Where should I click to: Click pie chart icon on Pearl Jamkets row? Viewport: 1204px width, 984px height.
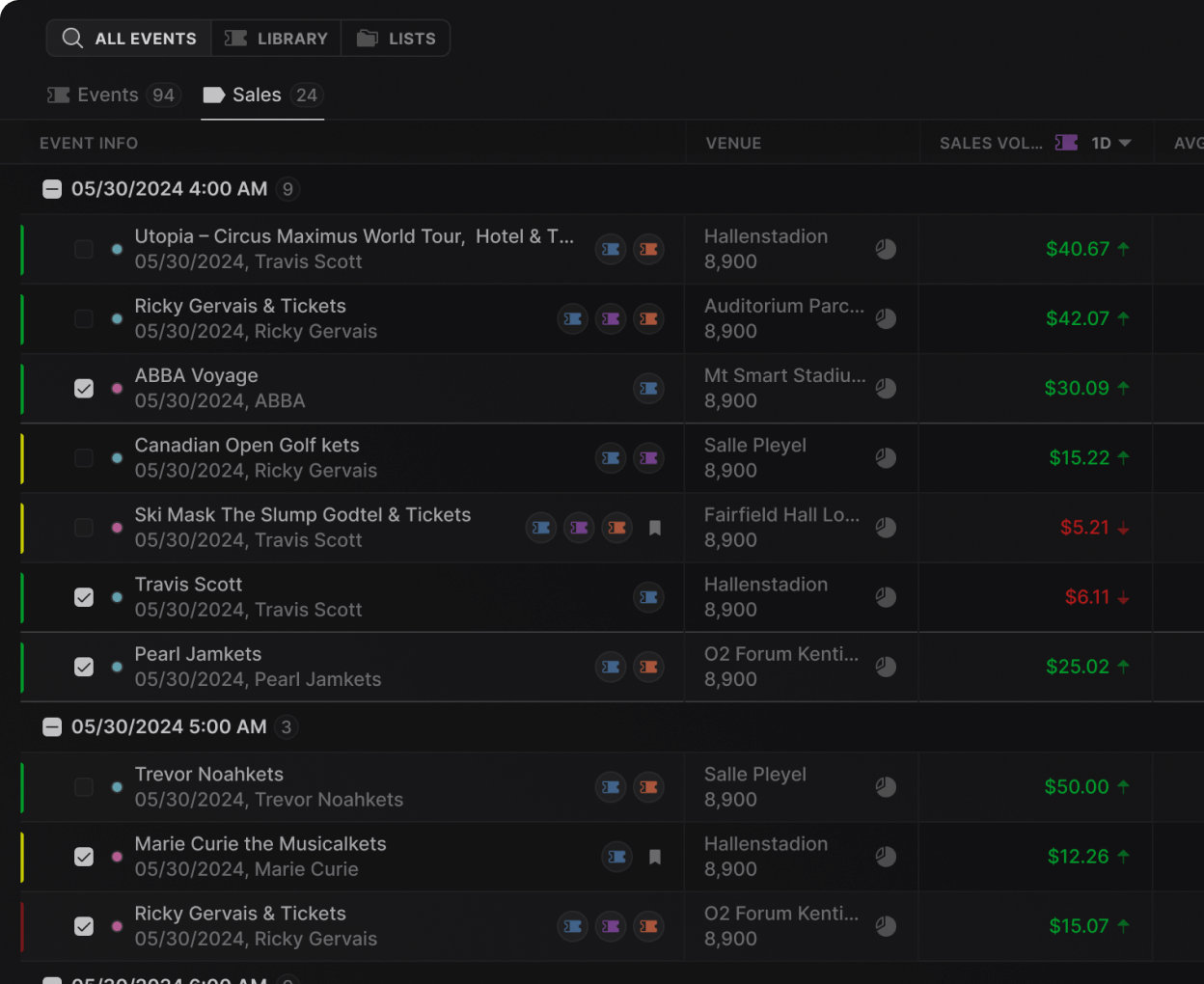886,667
